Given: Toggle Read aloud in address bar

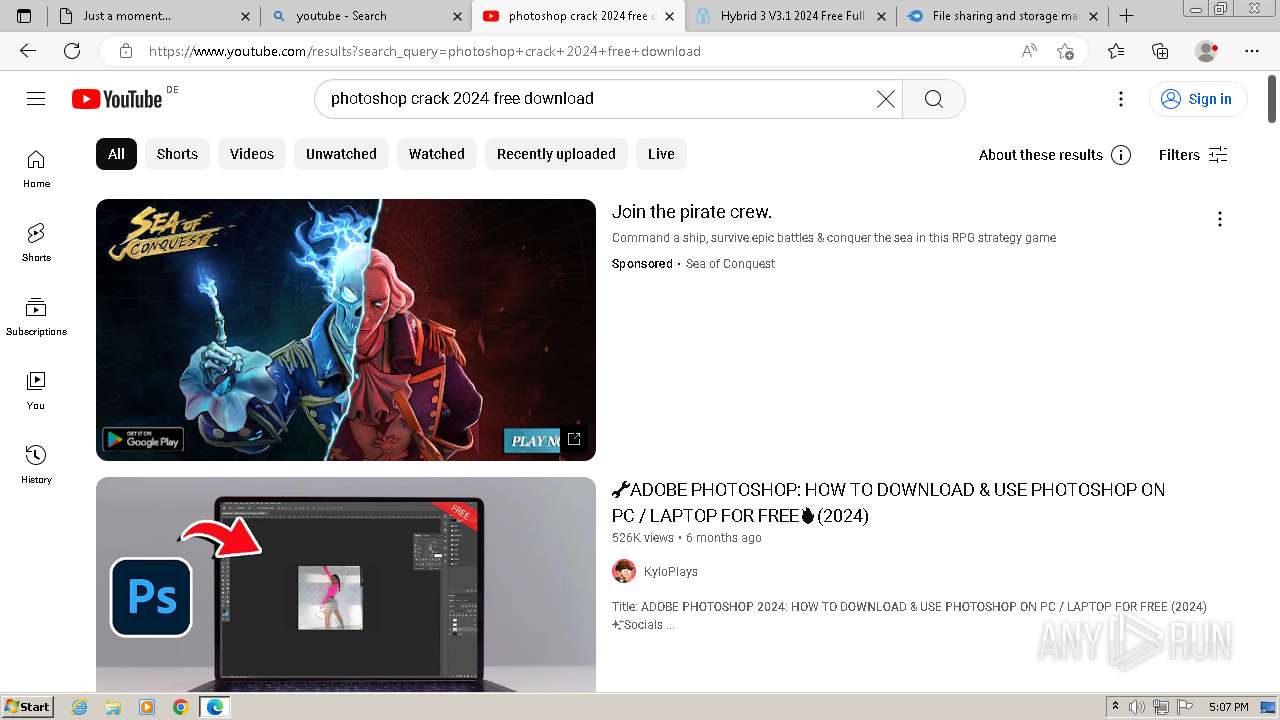Looking at the screenshot, I should point(1029,51).
